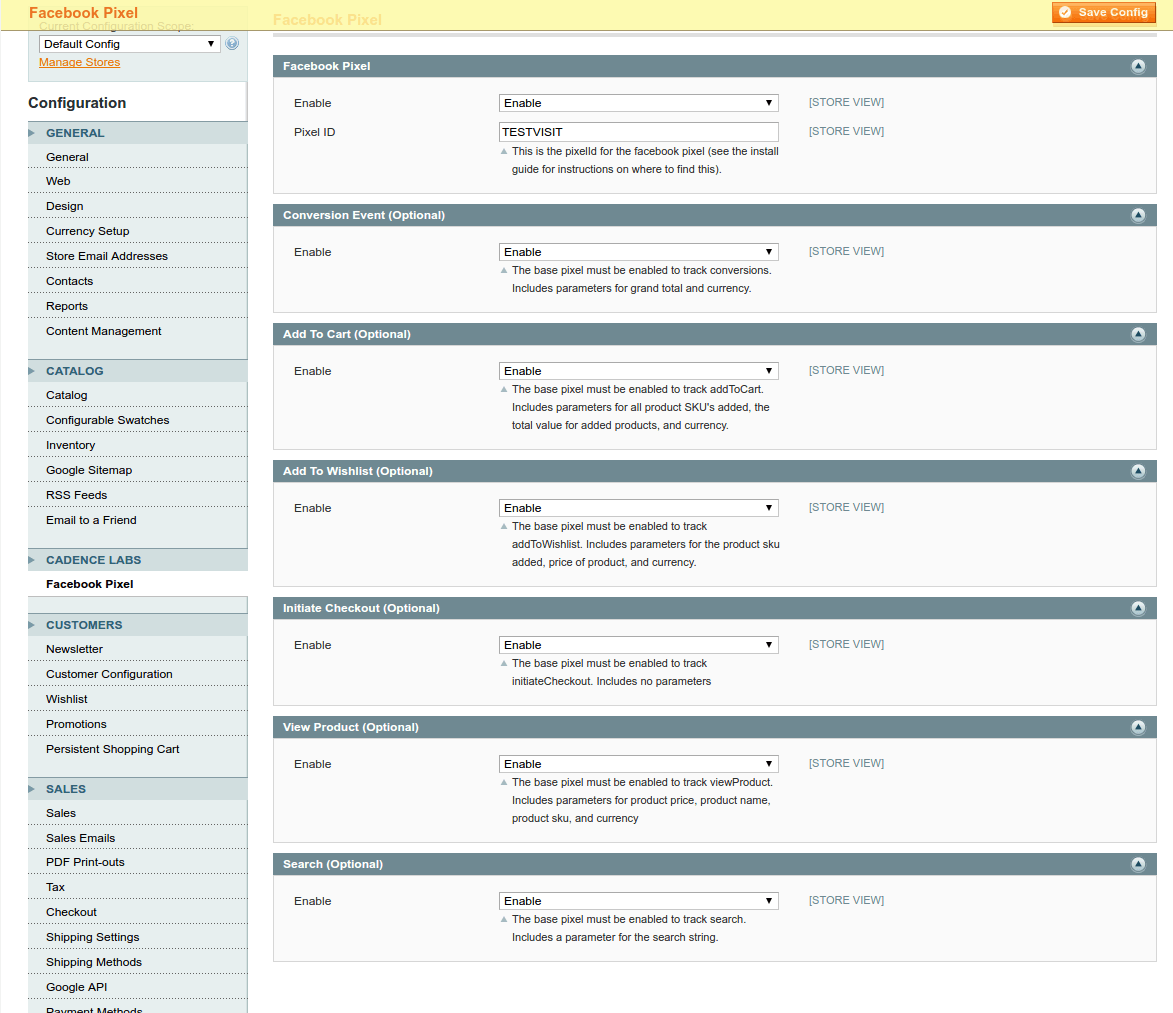Click the Configuration sidebar heading
1173x1013 pixels.
[x=77, y=102]
